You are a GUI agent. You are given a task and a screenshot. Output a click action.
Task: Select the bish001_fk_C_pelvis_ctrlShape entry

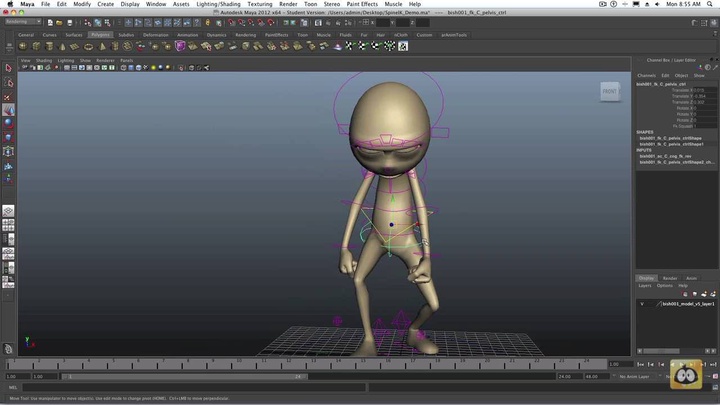pyautogui.click(x=670, y=138)
